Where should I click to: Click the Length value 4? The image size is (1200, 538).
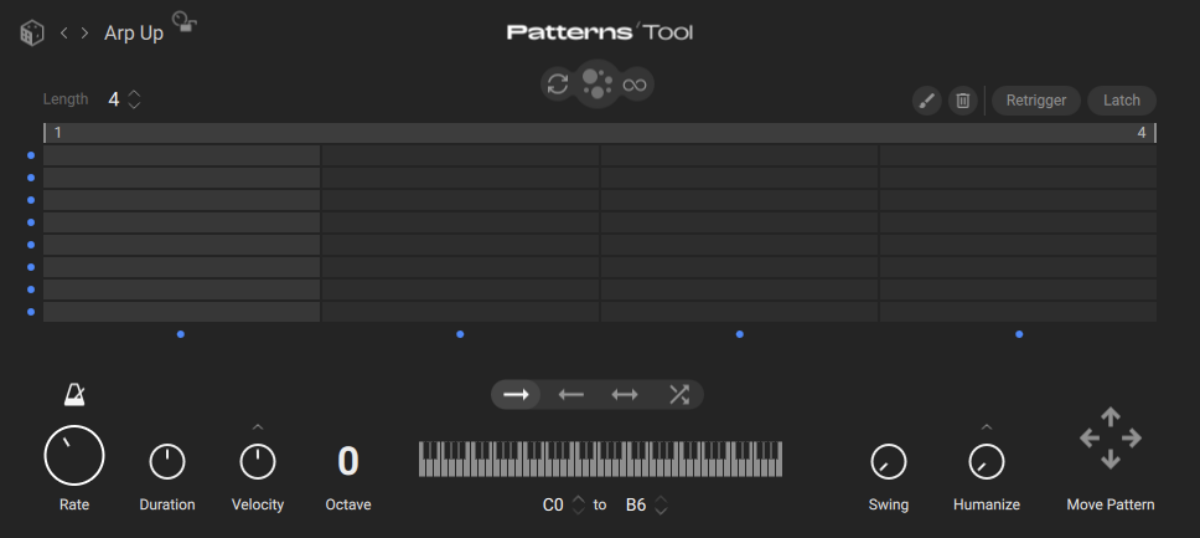pyautogui.click(x=114, y=99)
